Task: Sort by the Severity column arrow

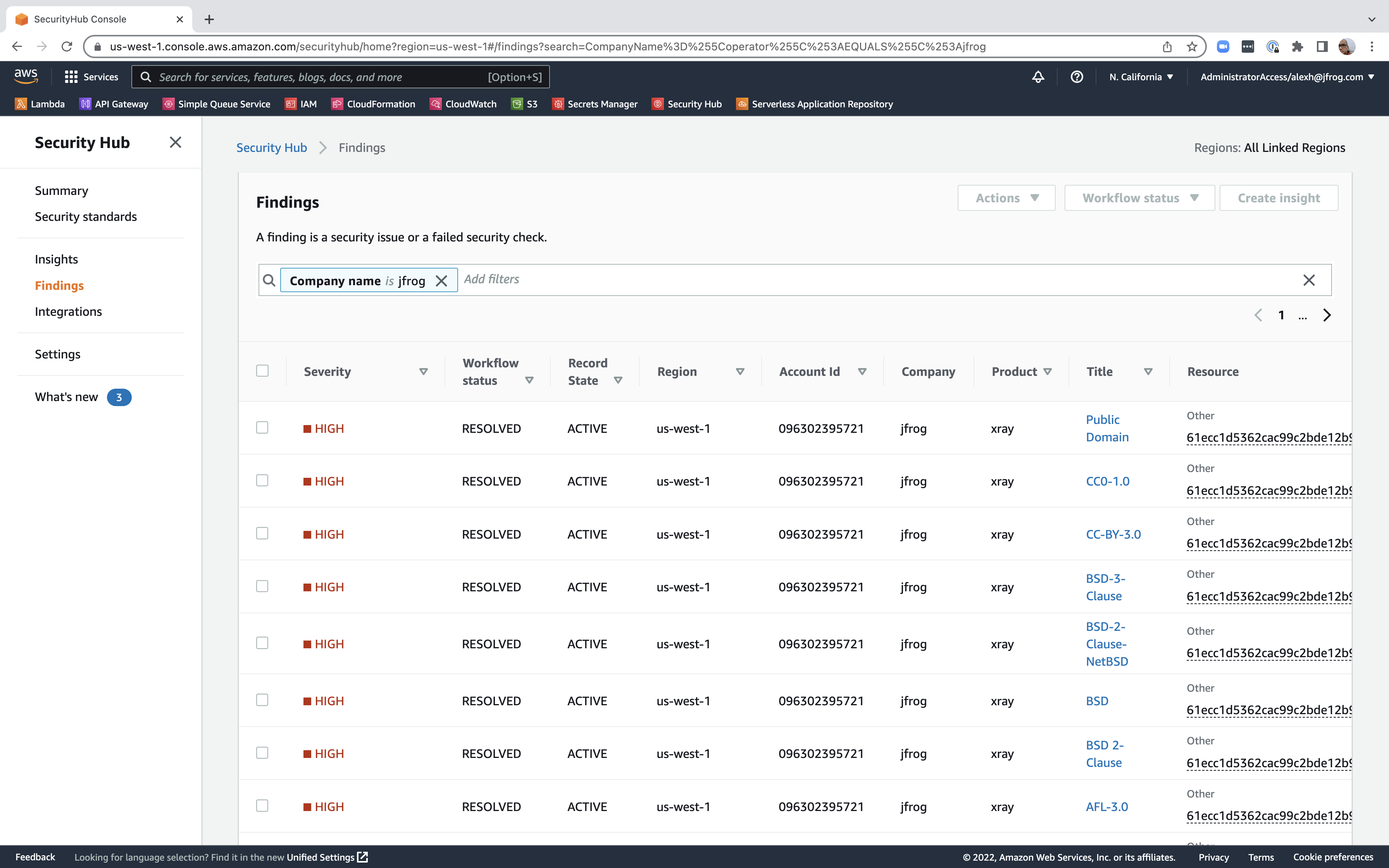Action: (x=424, y=372)
